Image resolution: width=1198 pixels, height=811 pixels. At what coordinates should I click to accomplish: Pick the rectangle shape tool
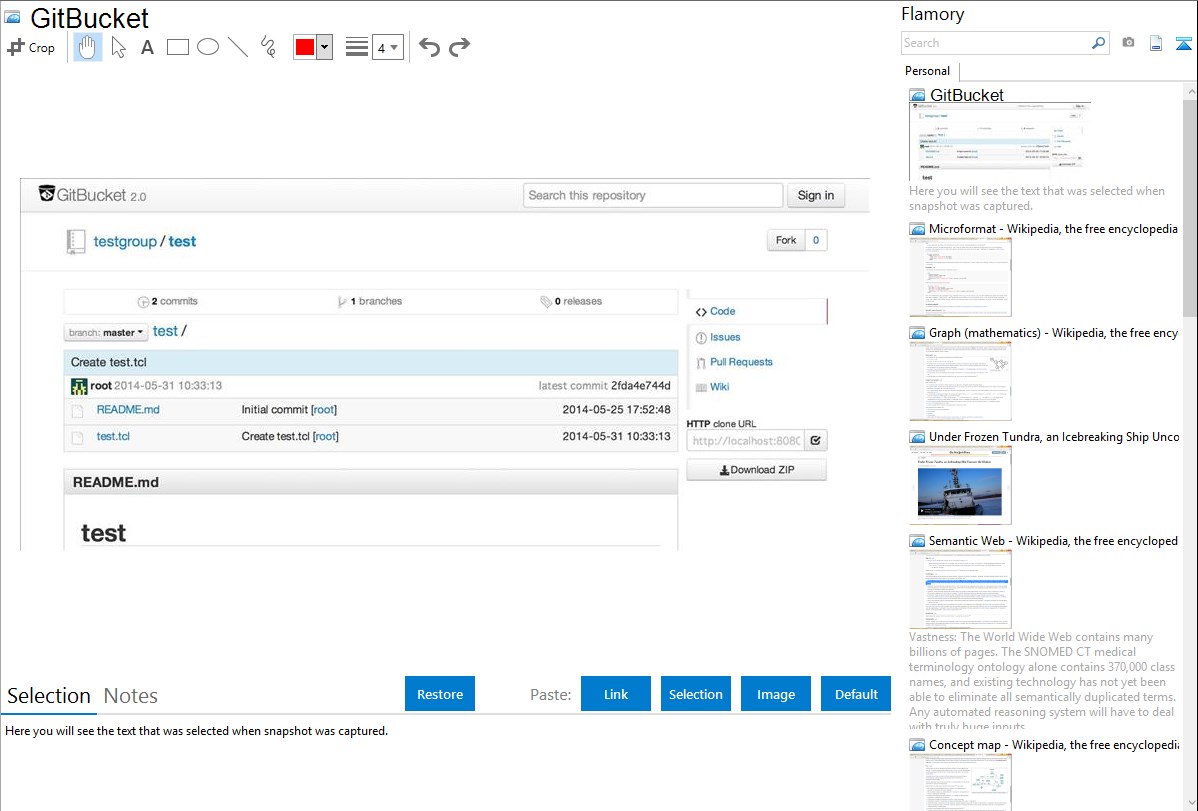[178, 47]
